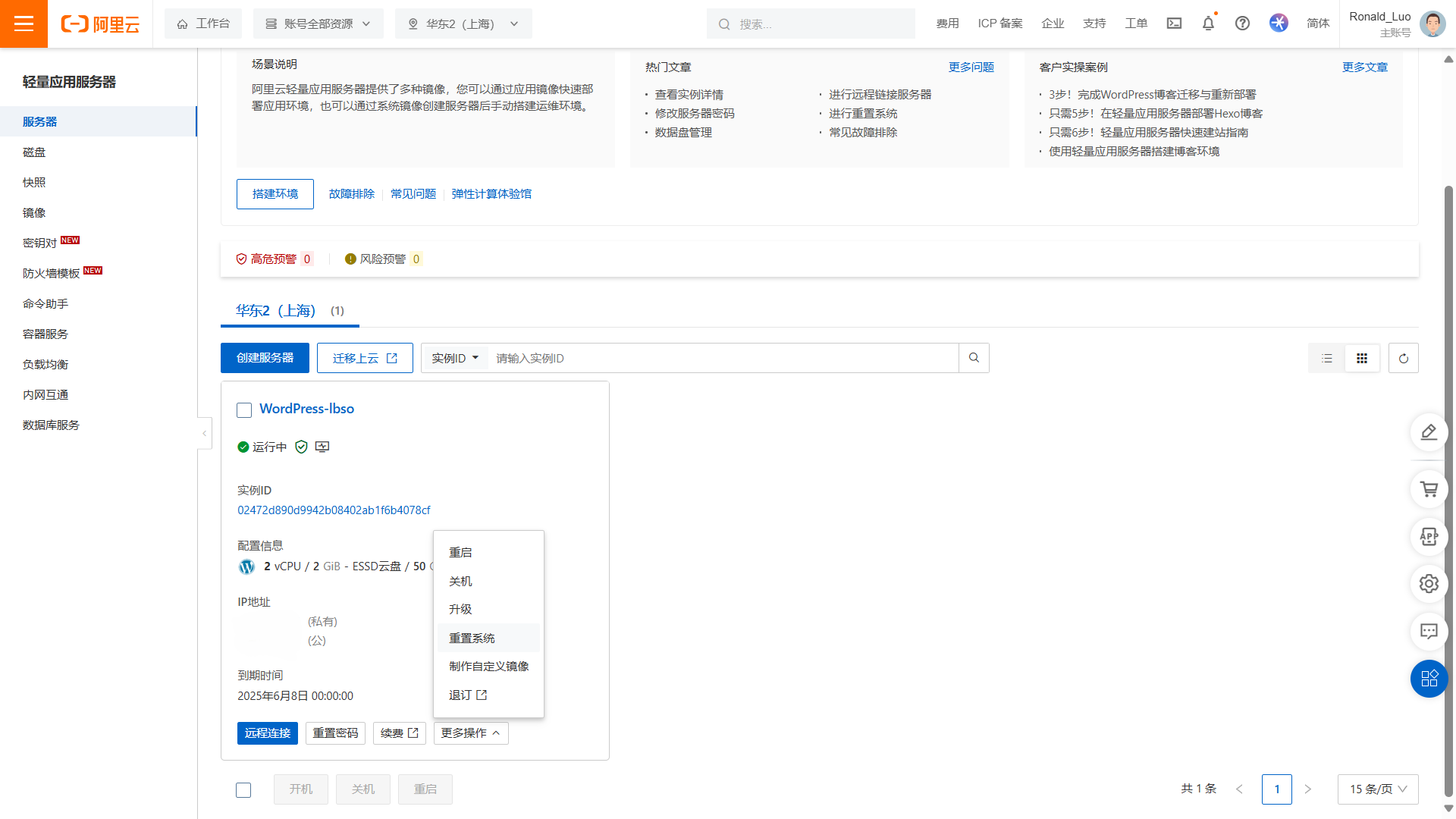Click the 请输入实例ID search field
This screenshot has width=1456, height=819.
pos(720,358)
